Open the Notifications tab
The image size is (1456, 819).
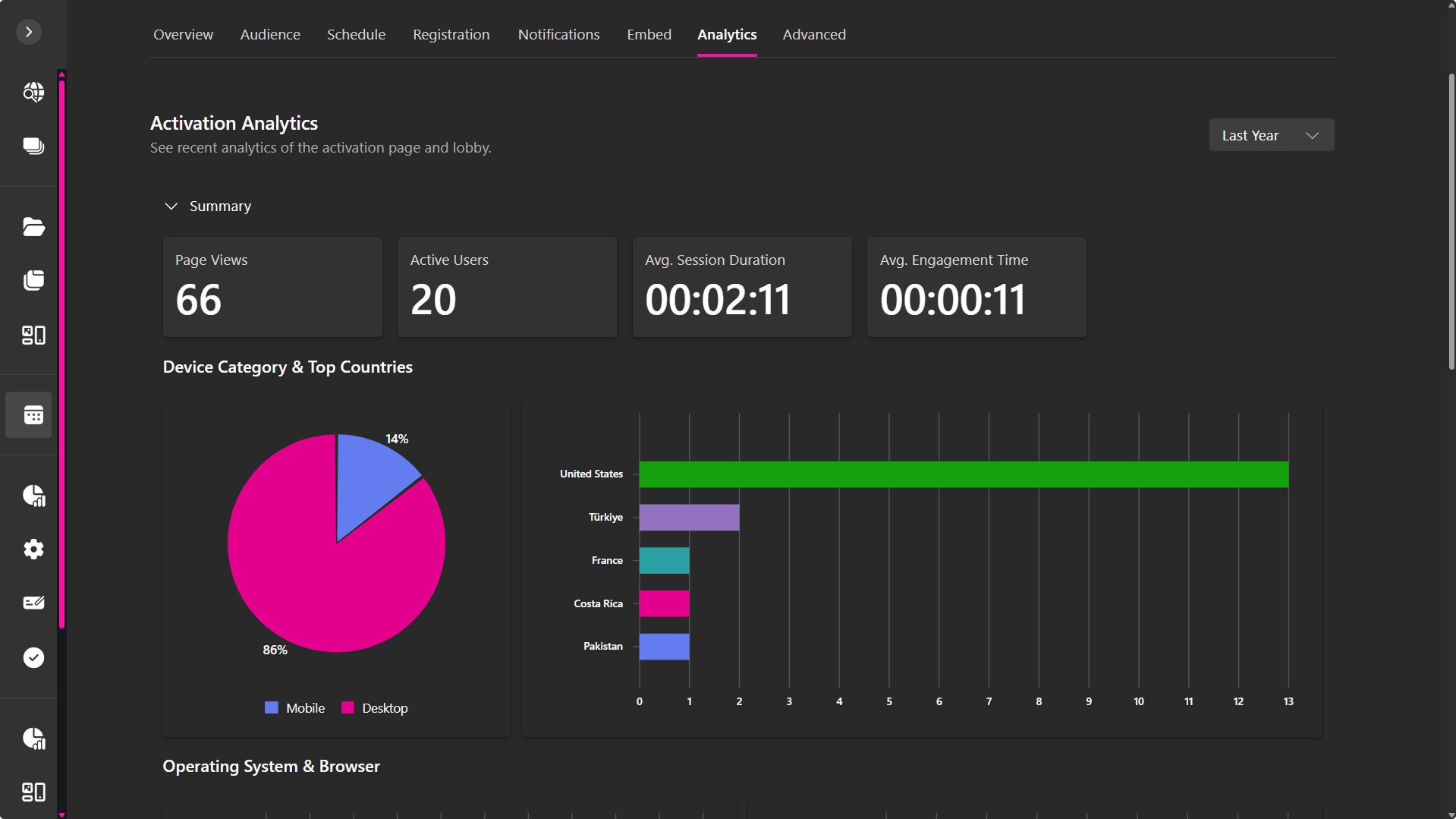(x=558, y=35)
